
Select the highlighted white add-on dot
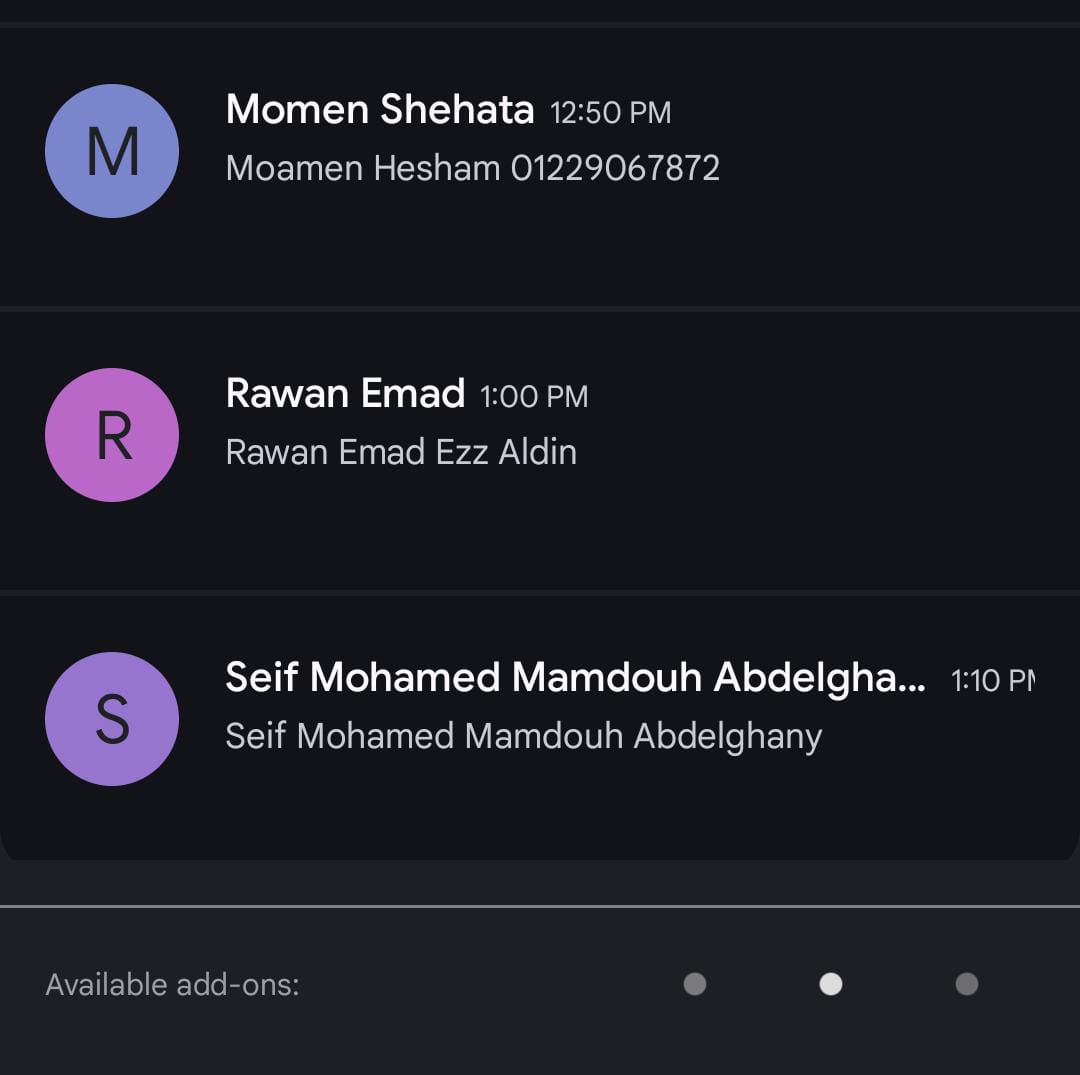[x=831, y=984]
